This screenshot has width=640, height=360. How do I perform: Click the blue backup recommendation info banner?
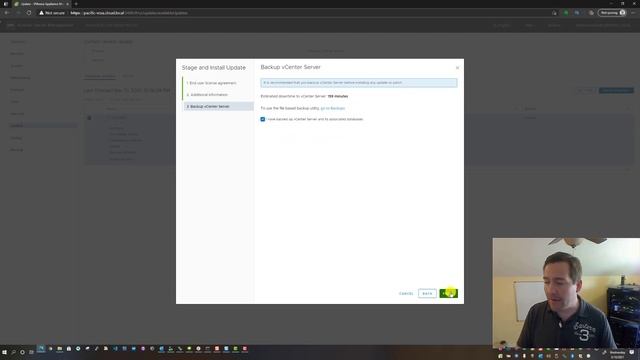359,82
